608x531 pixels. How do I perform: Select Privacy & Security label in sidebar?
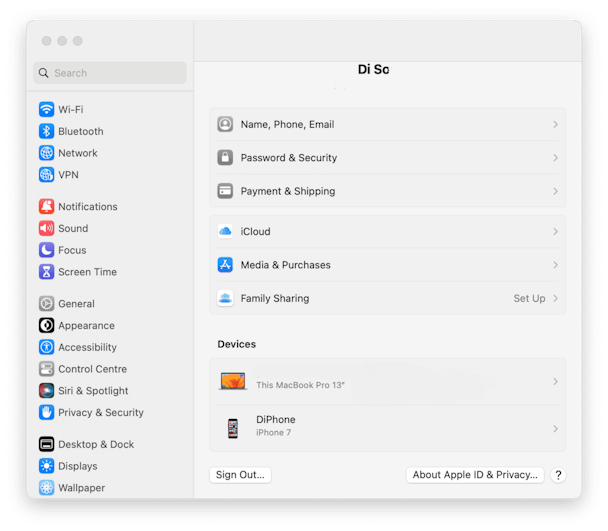click(x=101, y=412)
